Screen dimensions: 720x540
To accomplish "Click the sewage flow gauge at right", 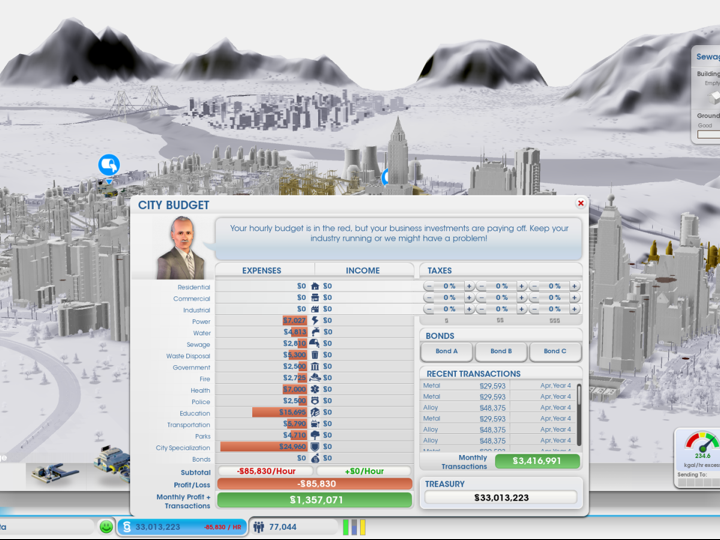I will tap(702, 443).
